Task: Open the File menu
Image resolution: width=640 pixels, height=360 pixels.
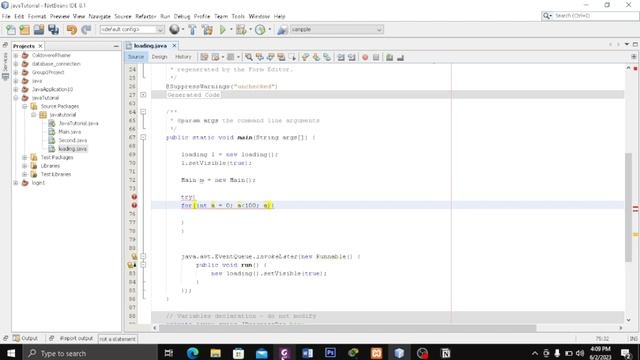Action: tap(6, 16)
